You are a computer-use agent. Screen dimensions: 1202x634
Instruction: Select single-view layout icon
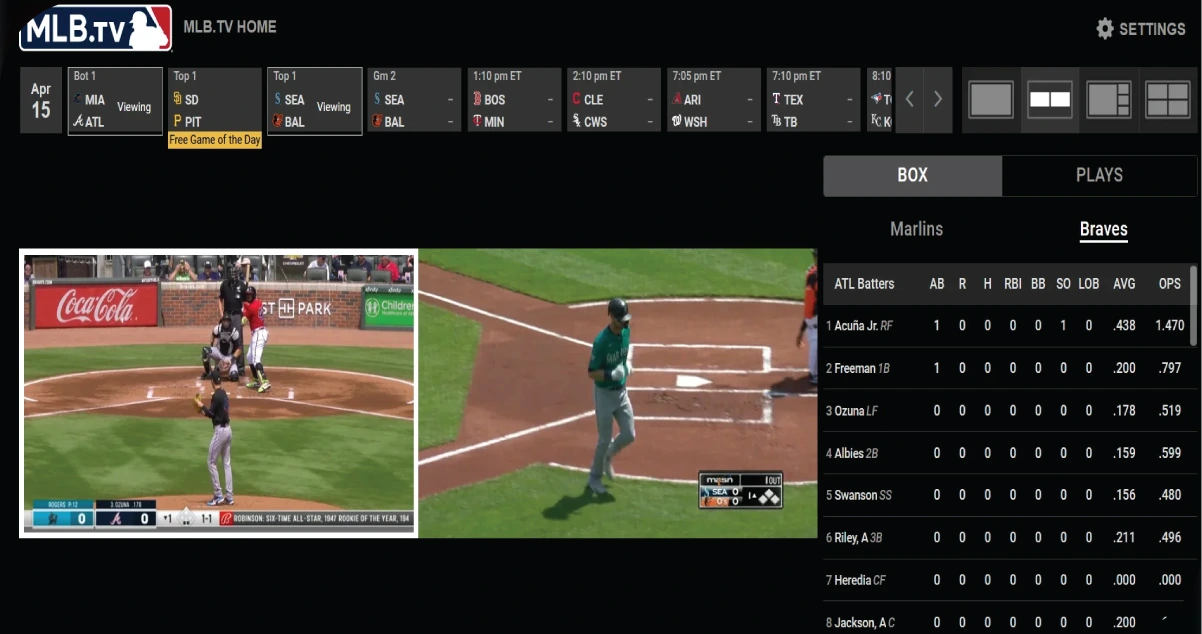tap(991, 100)
